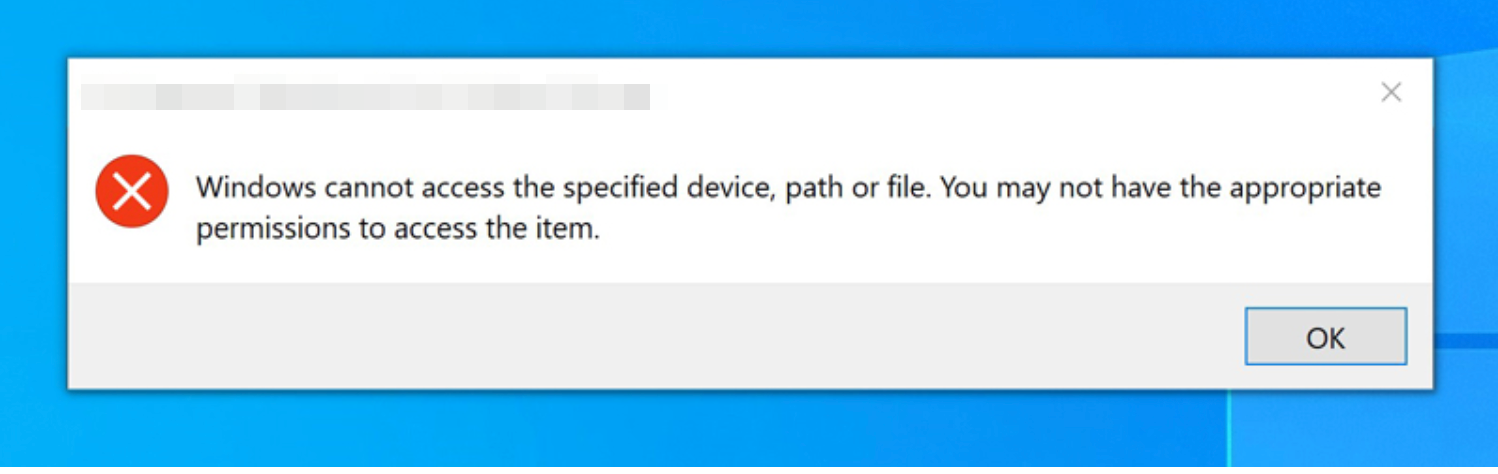Click the desktop strip right of the dialog
1498x474 pixels.
pos(1466,200)
